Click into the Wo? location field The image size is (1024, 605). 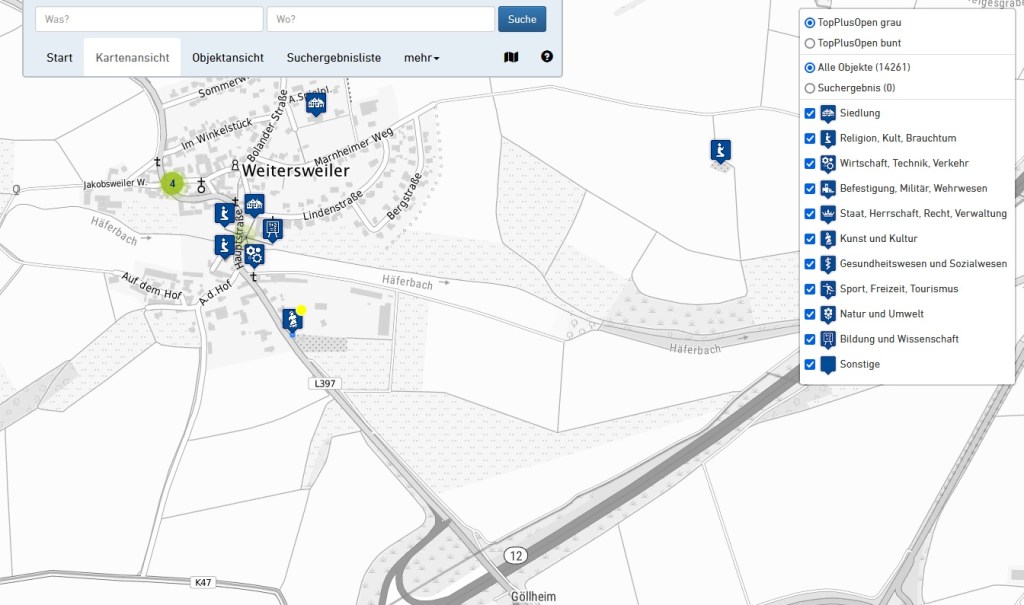click(380, 19)
